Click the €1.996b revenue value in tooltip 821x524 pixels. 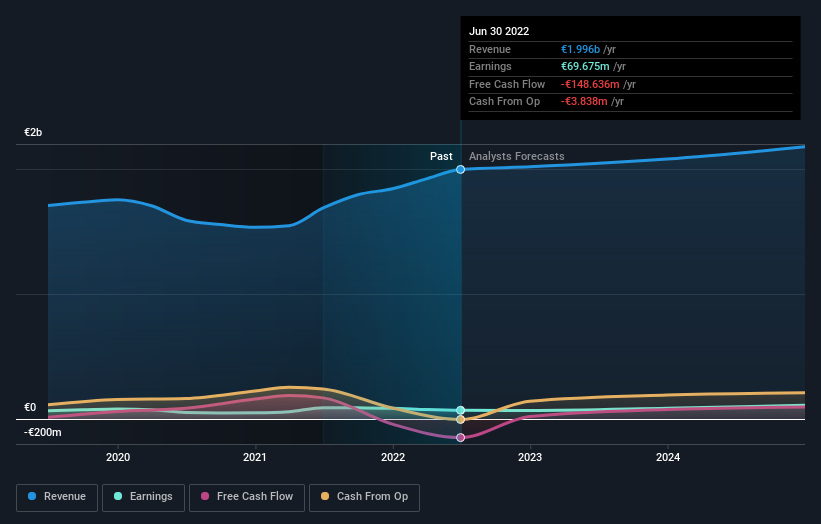tap(580, 49)
